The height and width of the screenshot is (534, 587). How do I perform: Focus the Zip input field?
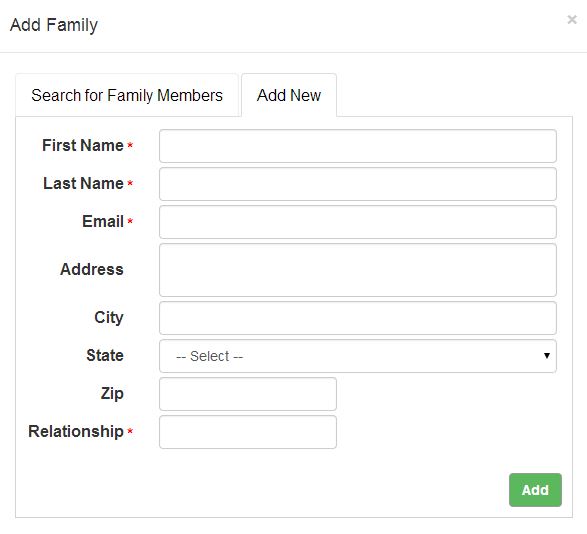coord(248,394)
